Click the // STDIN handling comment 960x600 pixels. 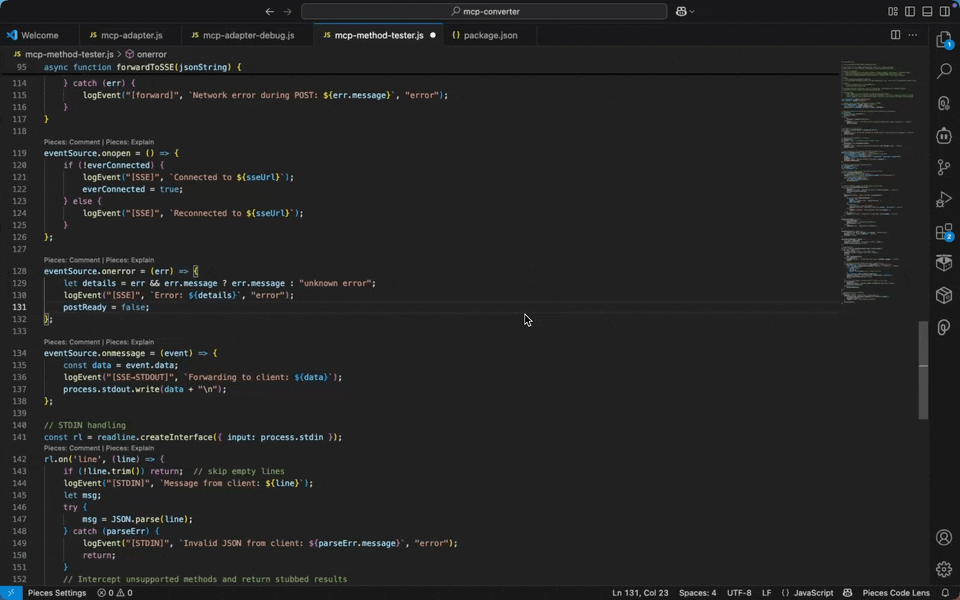click(84, 425)
